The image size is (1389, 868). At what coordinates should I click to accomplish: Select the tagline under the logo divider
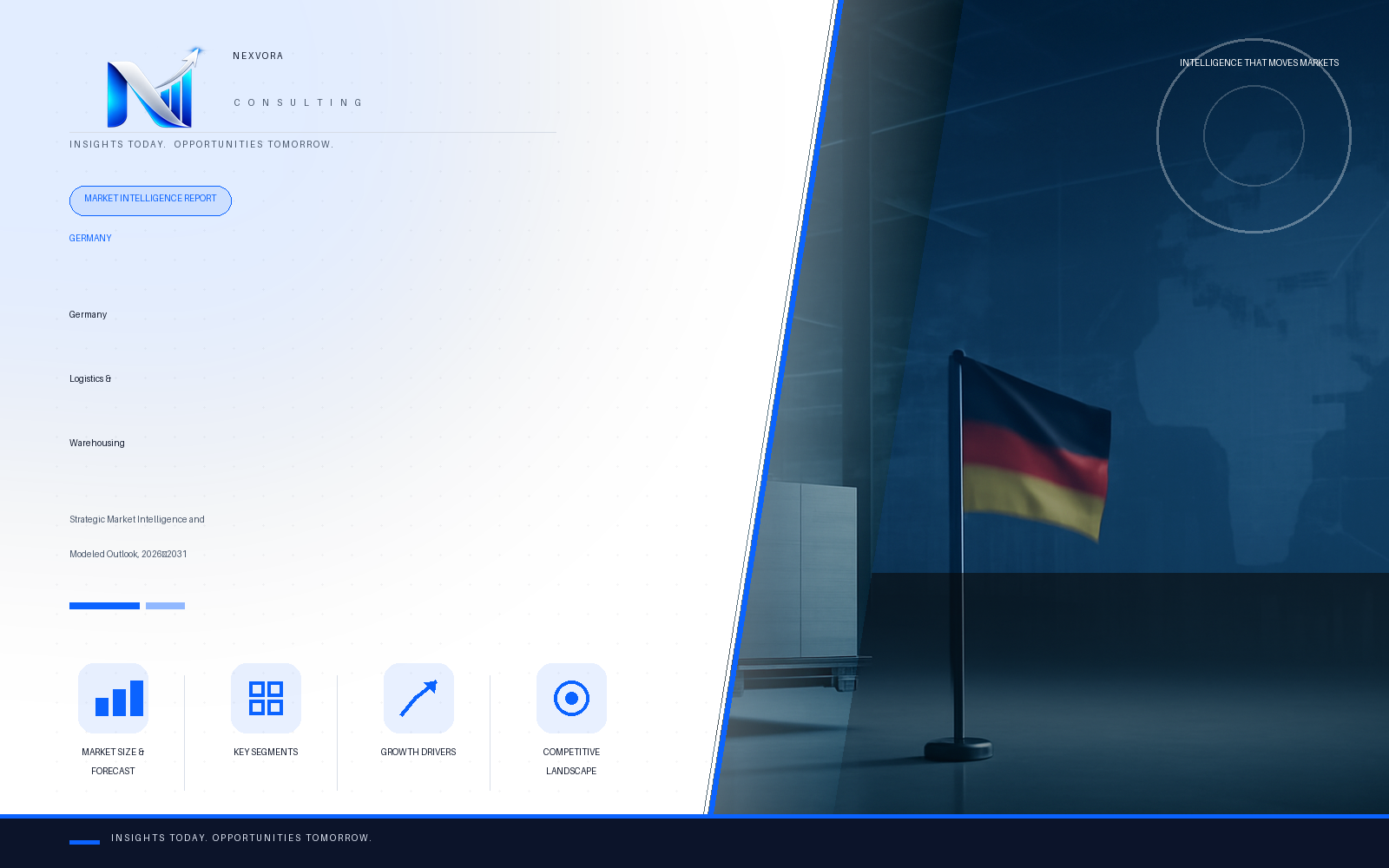point(201,144)
